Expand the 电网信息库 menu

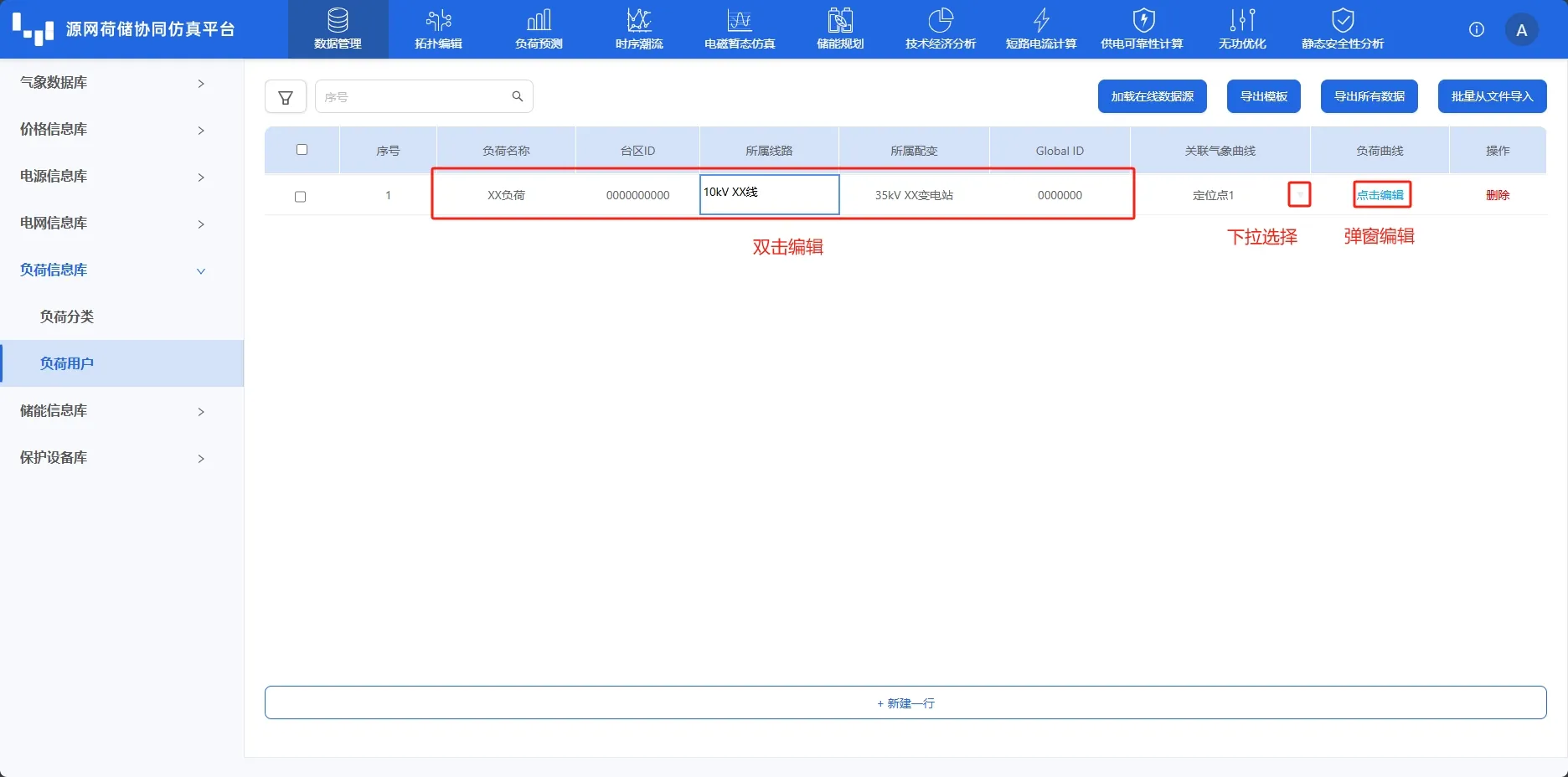(x=121, y=223)
